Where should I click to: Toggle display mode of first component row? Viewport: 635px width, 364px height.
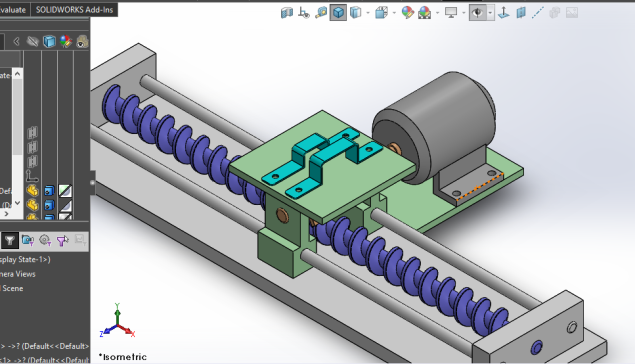(x=49, y=190)
